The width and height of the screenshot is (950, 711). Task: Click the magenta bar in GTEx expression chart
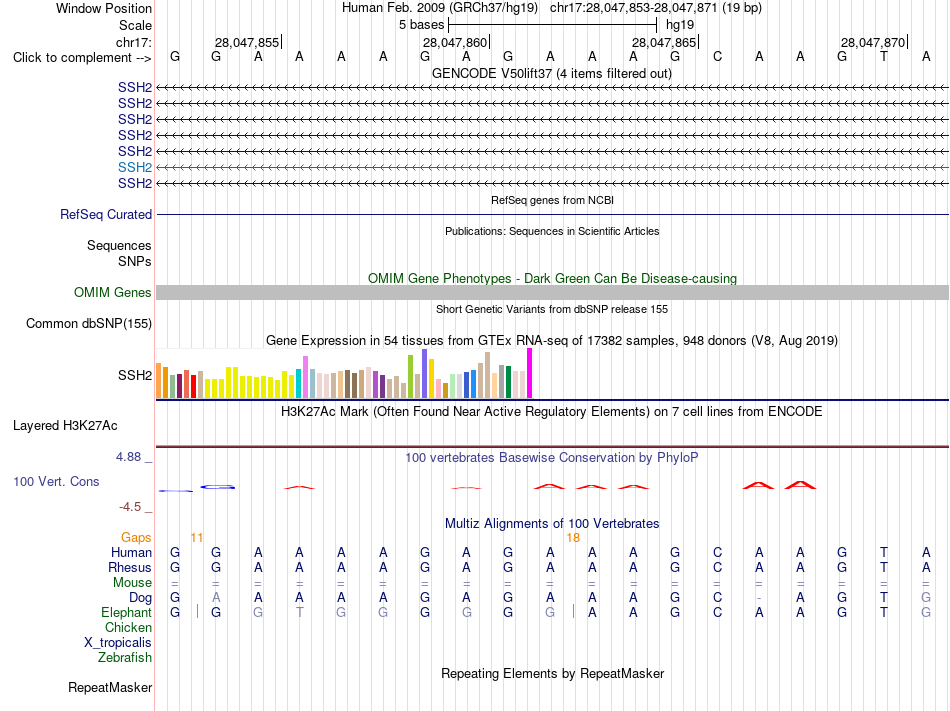click(x=530, y=373)
